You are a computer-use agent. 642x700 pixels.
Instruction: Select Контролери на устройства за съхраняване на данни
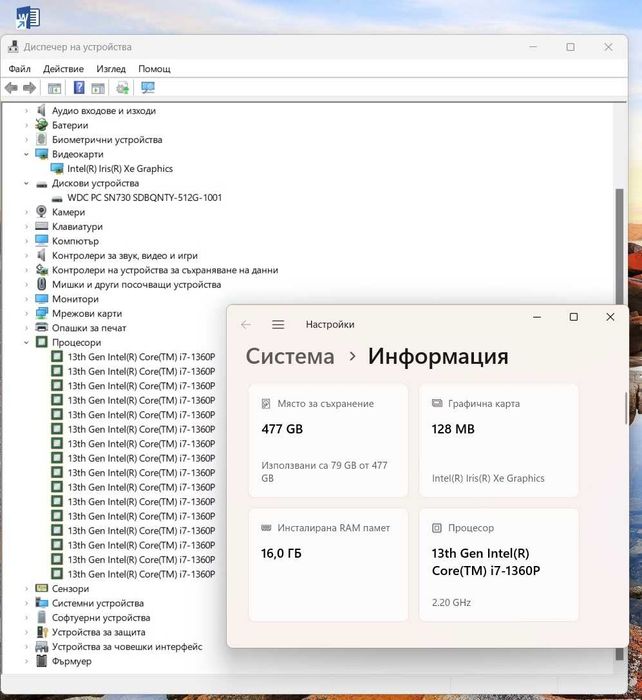click(165, 270)
